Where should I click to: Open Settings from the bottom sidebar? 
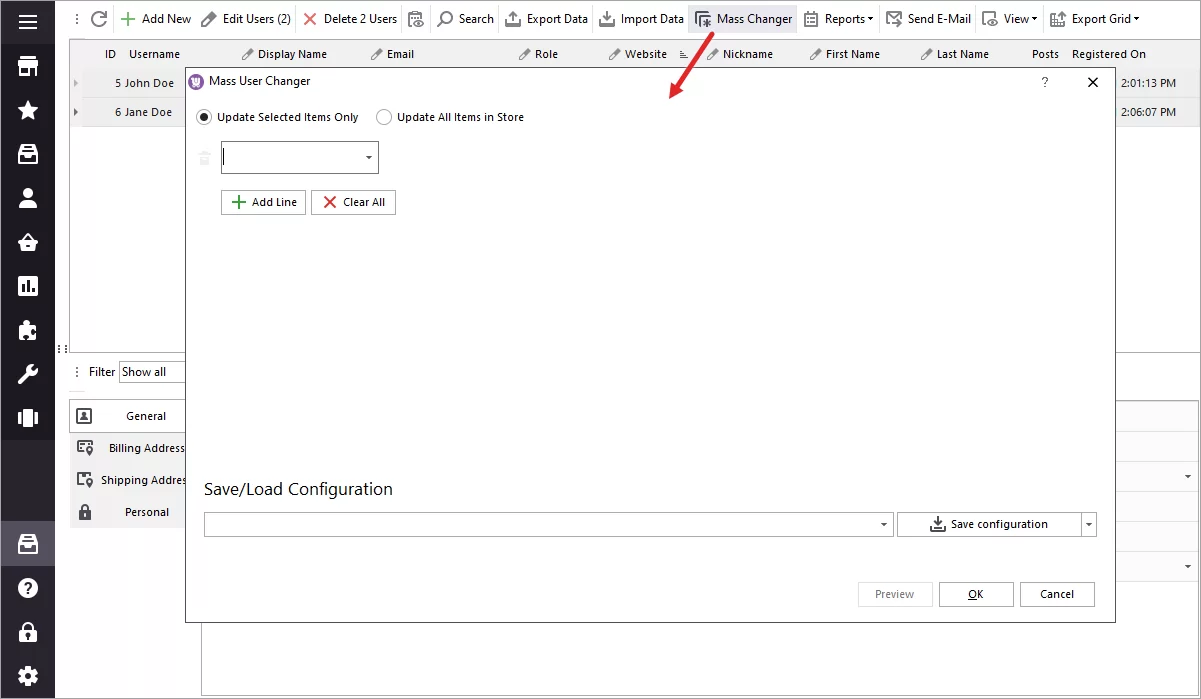coord(27,675)
